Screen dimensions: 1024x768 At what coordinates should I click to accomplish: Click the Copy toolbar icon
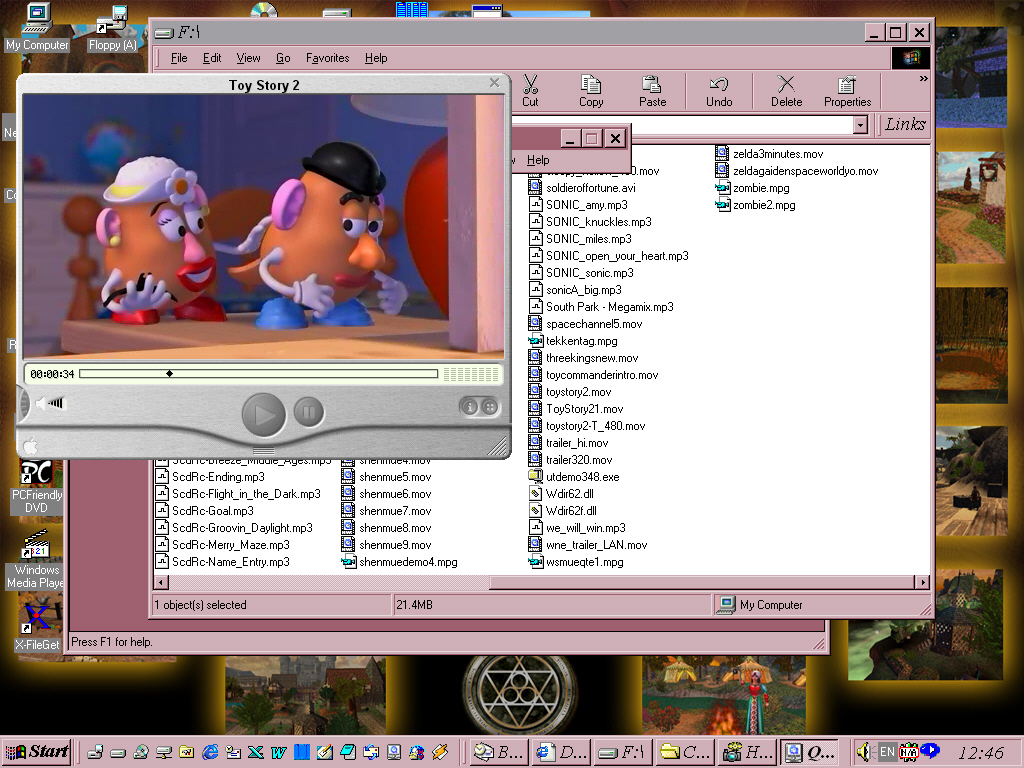click(590, 91)
